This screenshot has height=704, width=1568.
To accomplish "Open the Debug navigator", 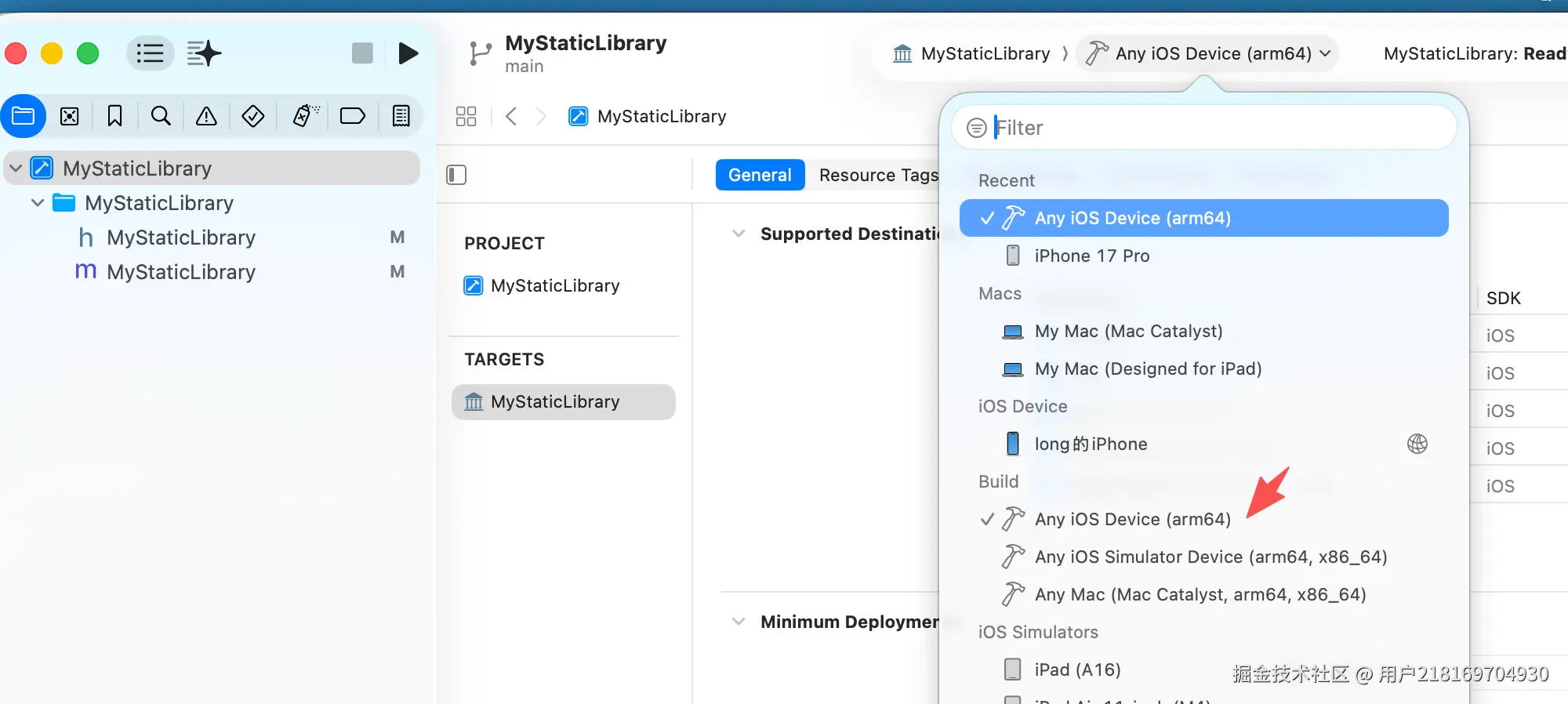I will point(306,116).
